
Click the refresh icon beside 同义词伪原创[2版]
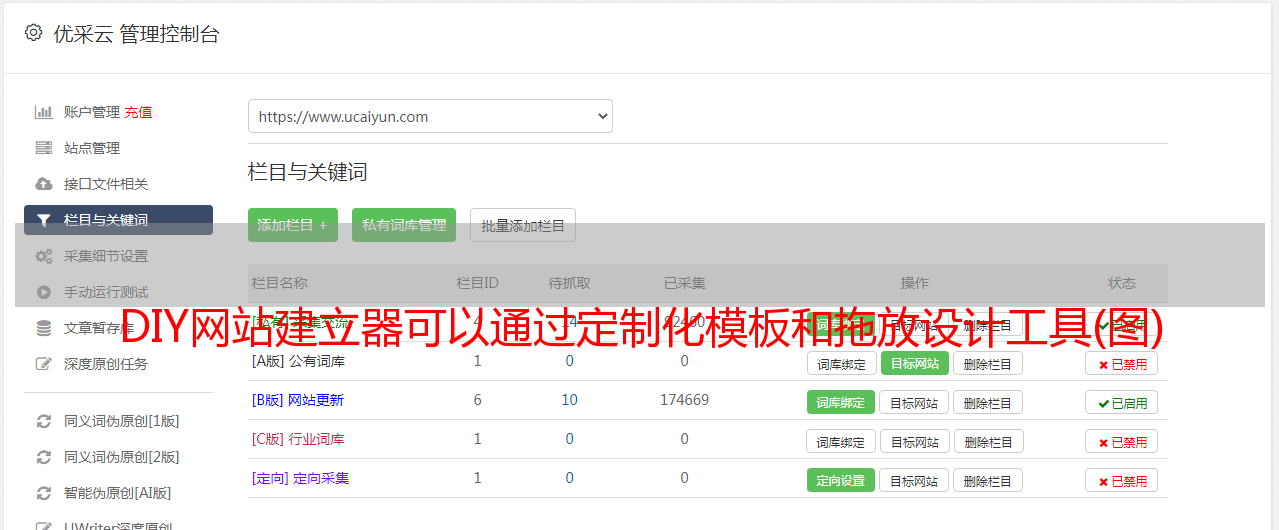(x=43, y=457)
